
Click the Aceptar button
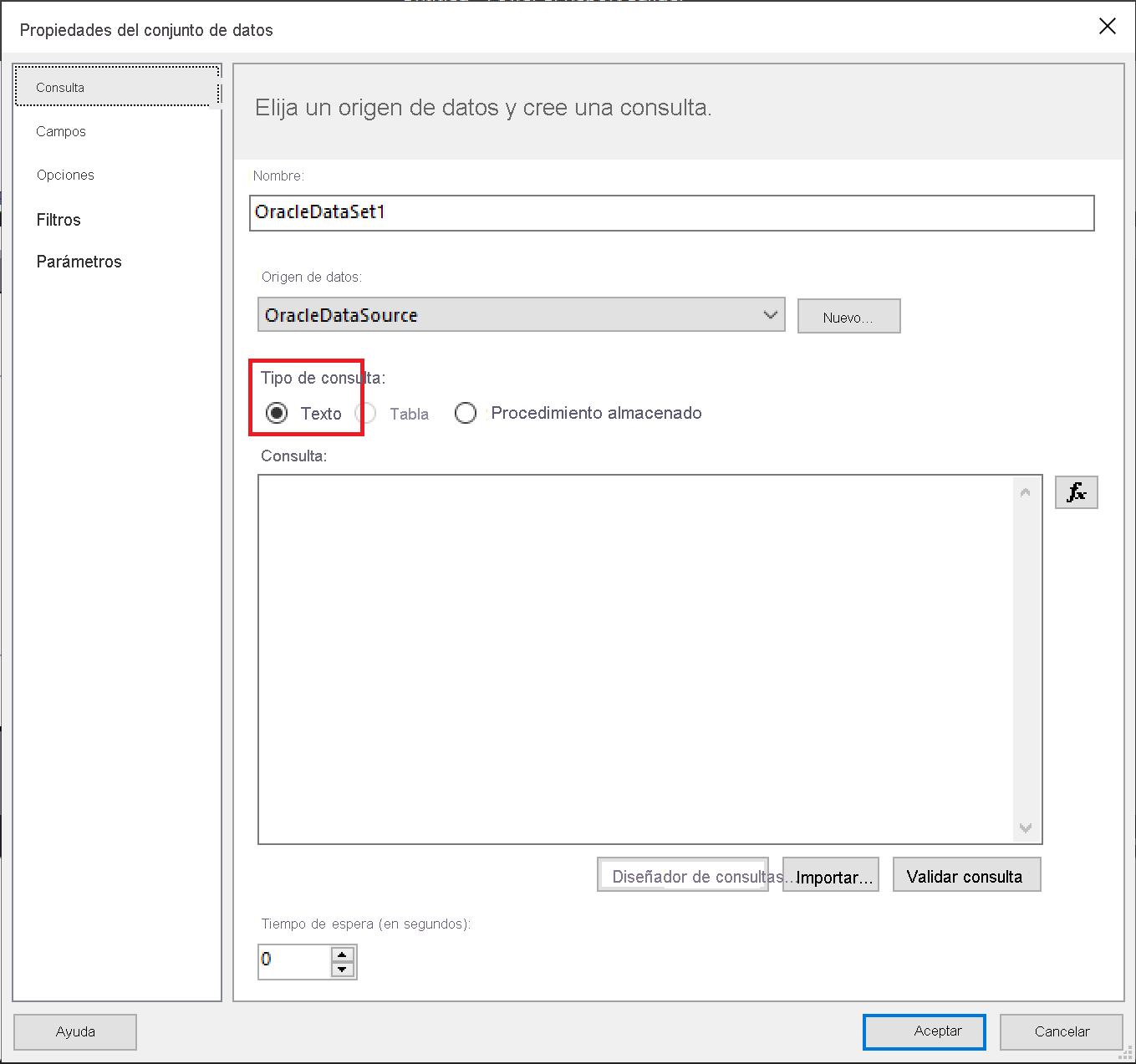pos(925,1031)
